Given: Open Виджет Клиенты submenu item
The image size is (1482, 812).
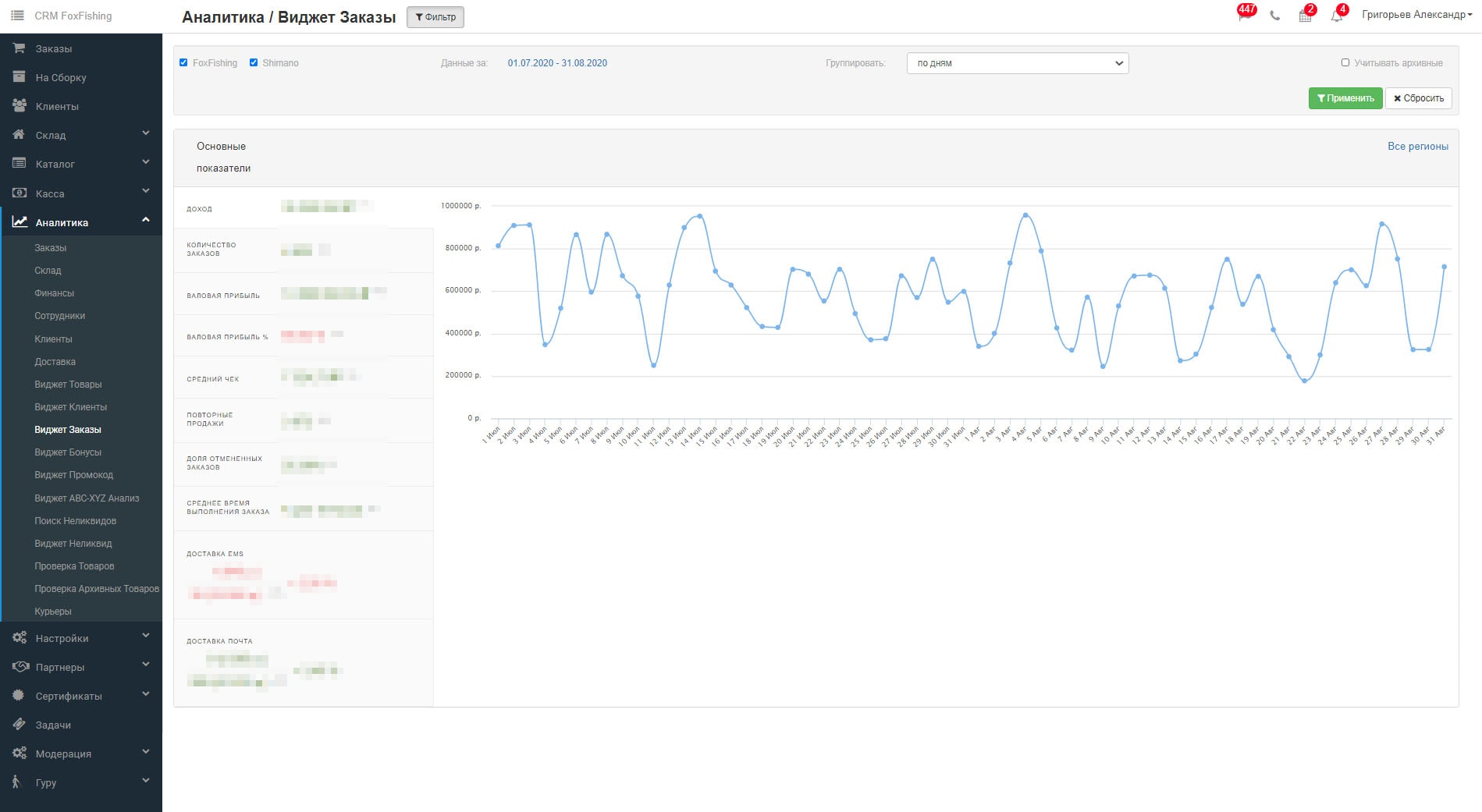Looking at the screenshot, I should tap(71, 407).
